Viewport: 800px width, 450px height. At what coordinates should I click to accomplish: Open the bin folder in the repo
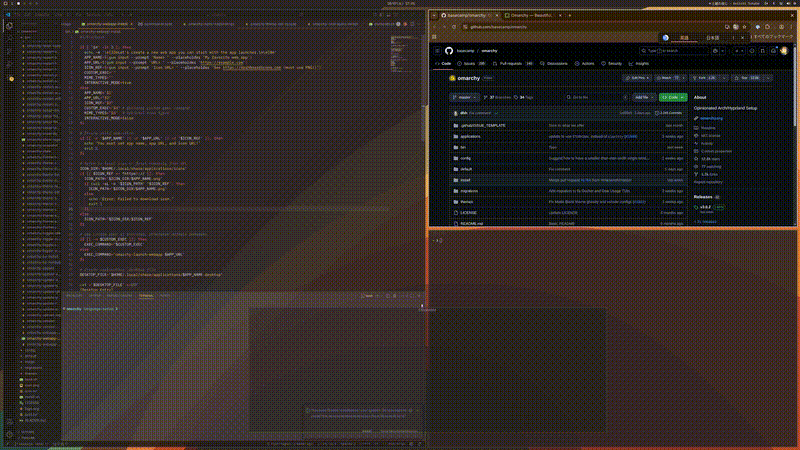point(463,147)
